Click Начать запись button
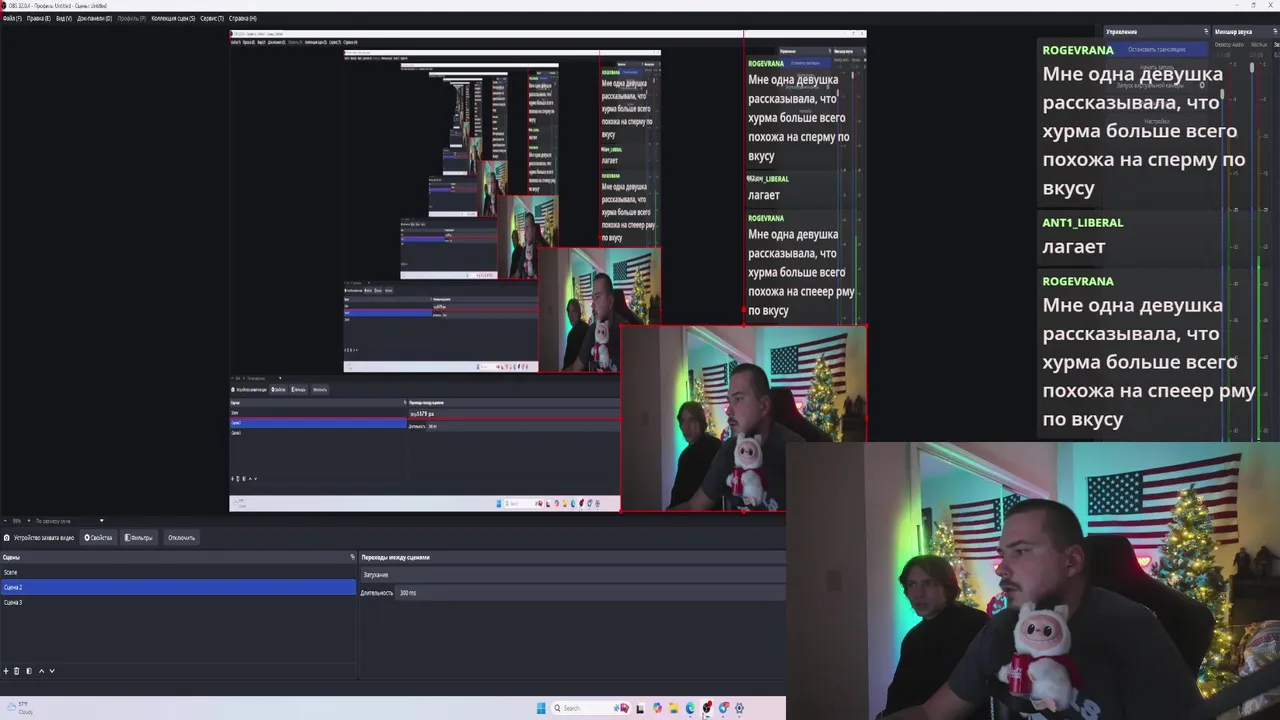 [x=1157, y=67]
